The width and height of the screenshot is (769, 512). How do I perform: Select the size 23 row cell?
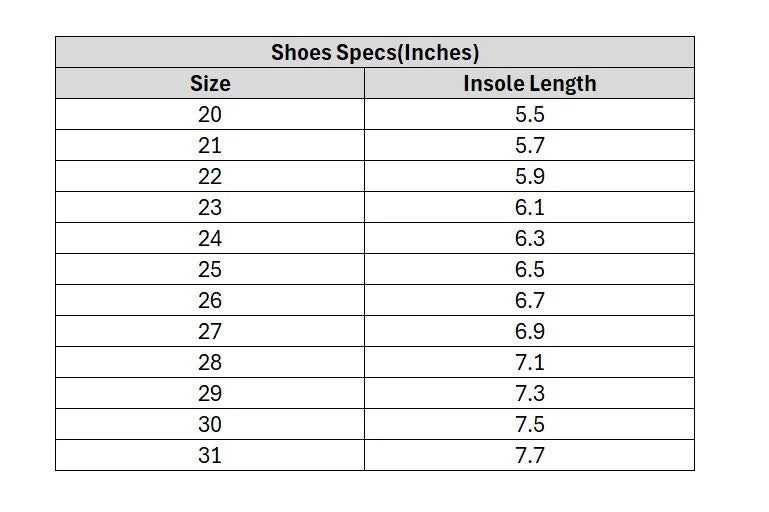[x=210, y=207]
